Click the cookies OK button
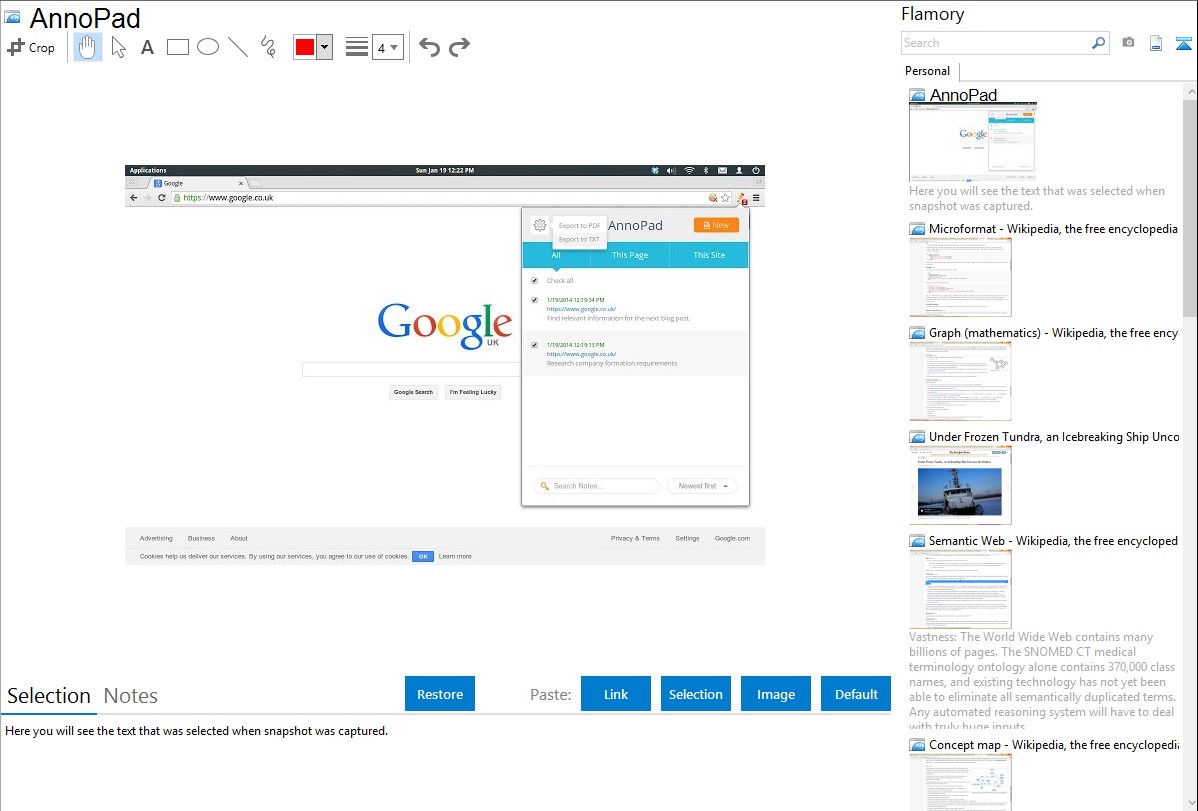 coord(423,556)
